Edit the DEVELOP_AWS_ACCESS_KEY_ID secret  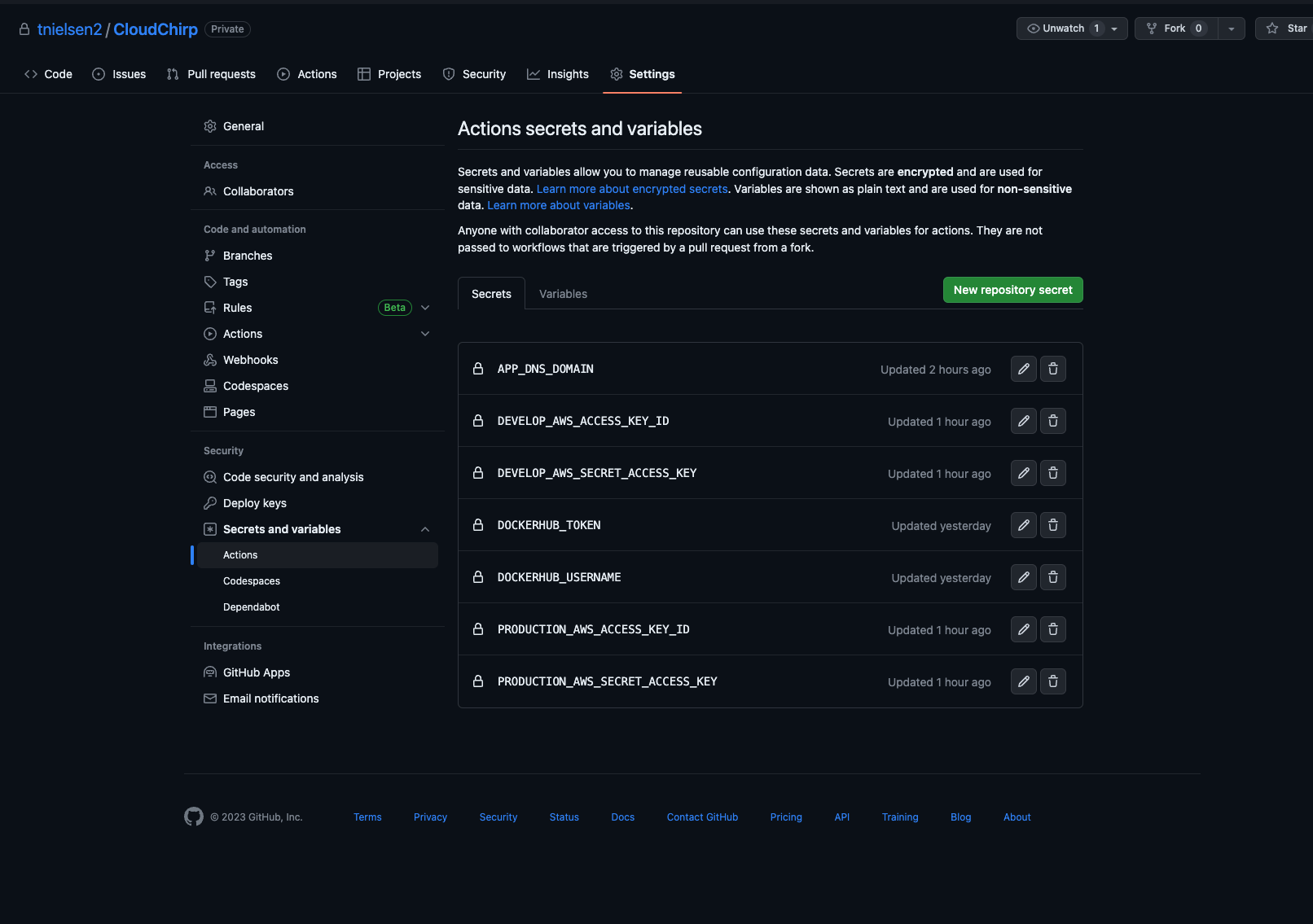(1024, 421)
